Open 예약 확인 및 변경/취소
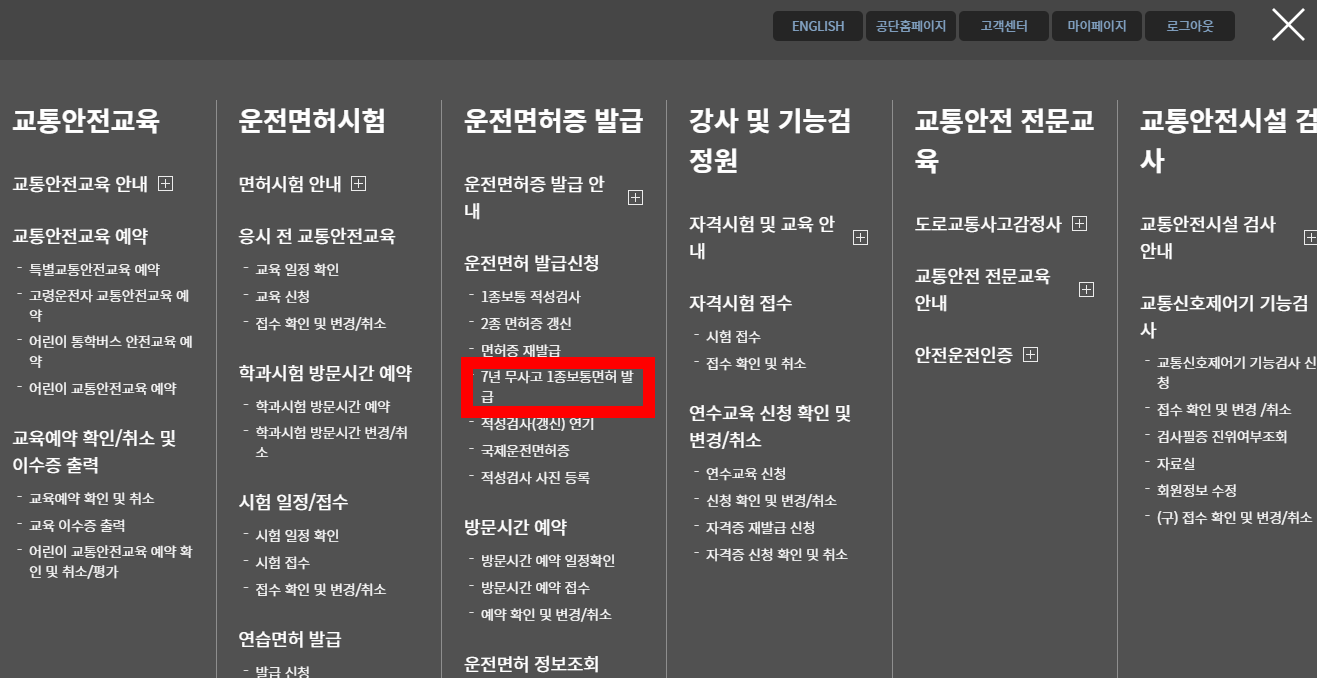 pyautogui.click(x=546, y=615)
